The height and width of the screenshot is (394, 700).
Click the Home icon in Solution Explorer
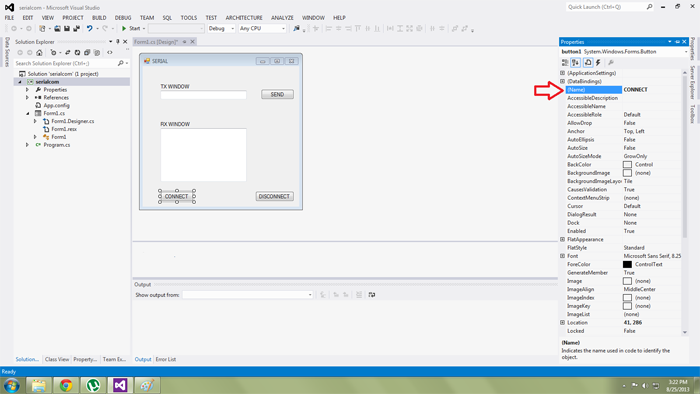(39, 53)
